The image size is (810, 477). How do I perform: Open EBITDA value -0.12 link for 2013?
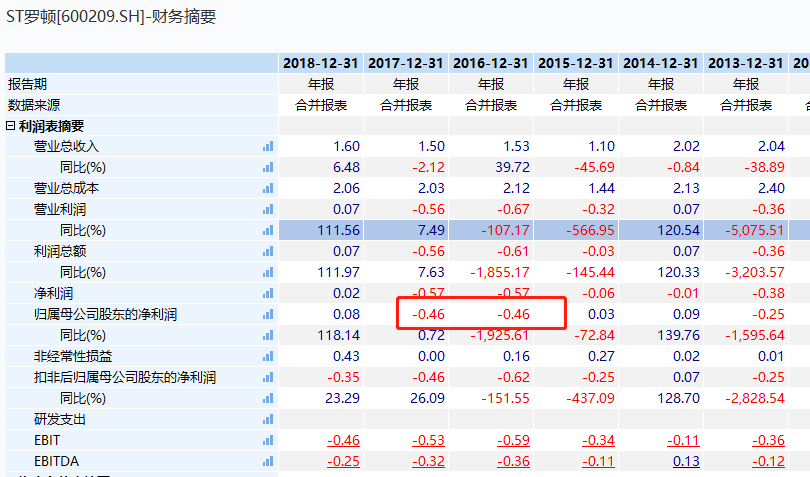pyautogui.click(x=768, y=461)
